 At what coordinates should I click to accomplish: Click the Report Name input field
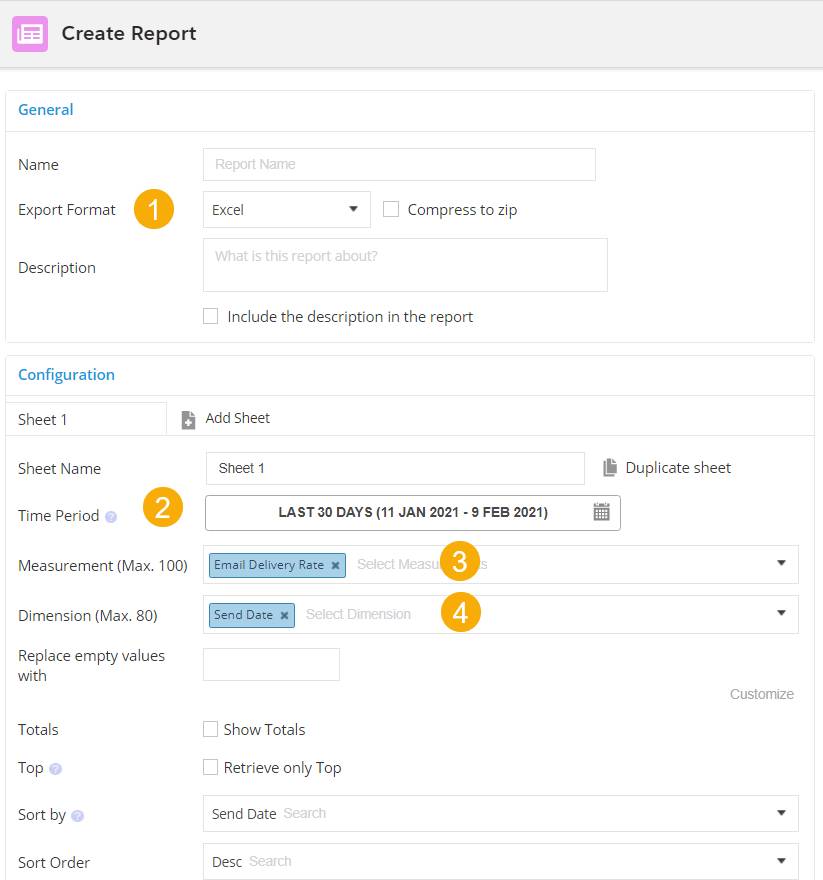[x=398, y=164]
